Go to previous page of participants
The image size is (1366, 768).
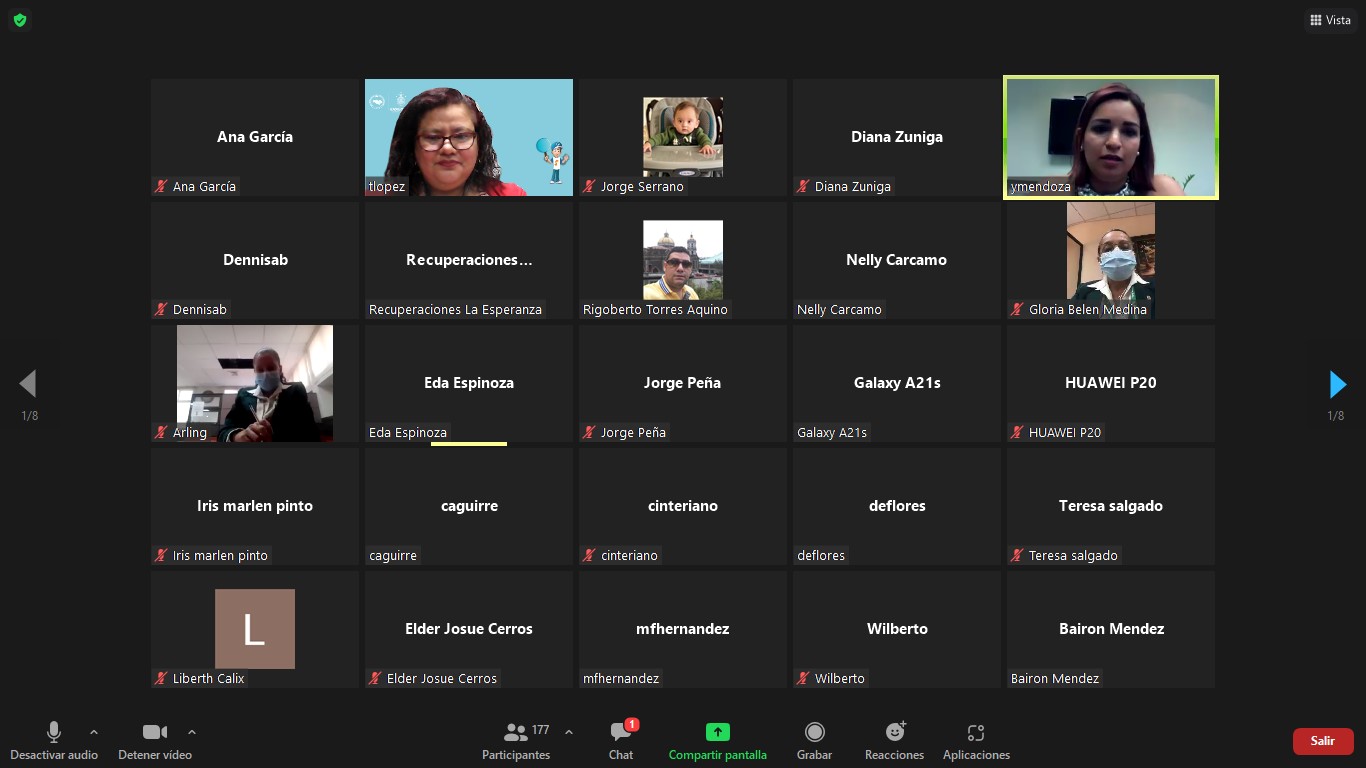click(x=28, y=384)
